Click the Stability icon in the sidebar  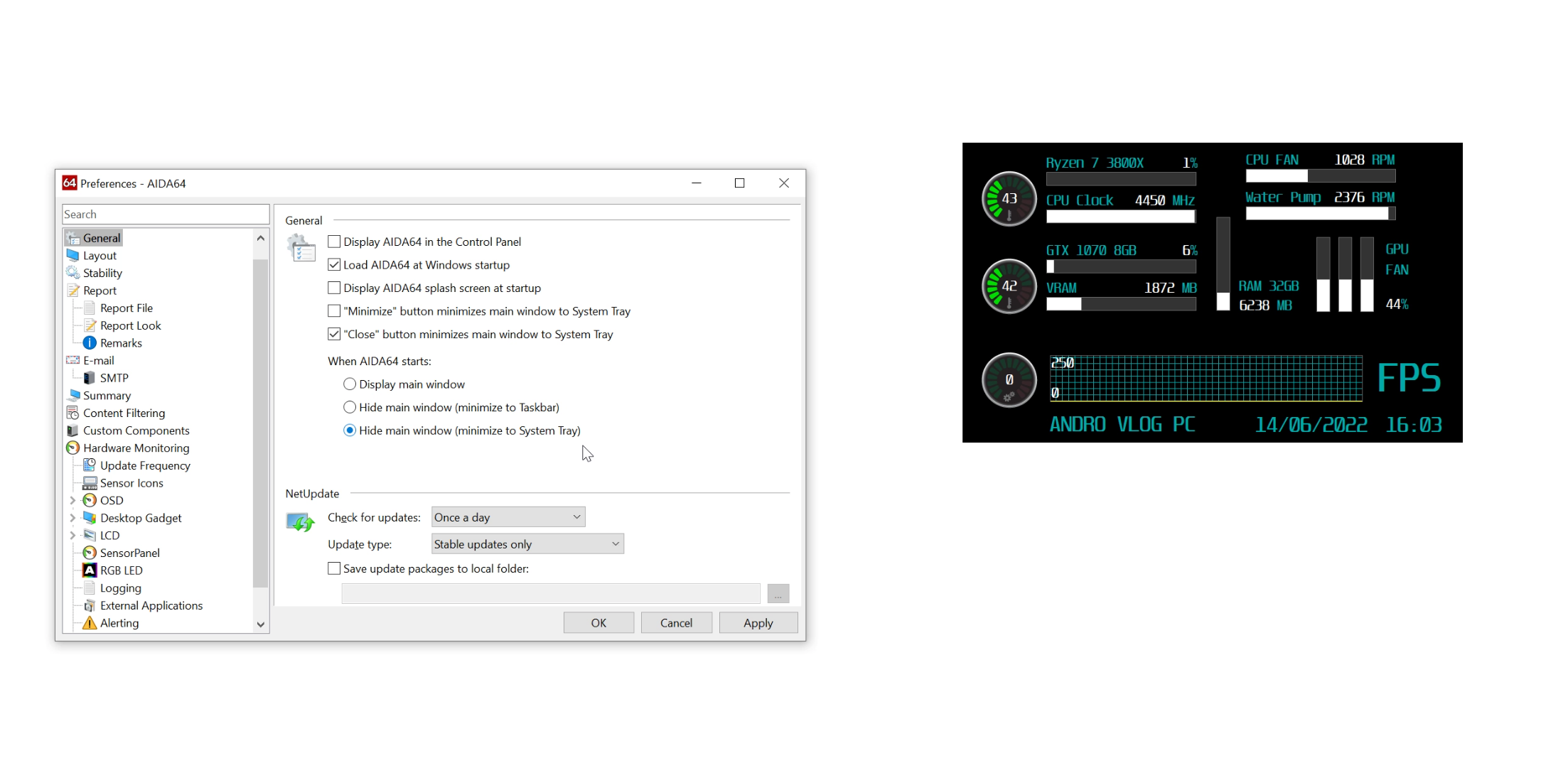[x=73, y=273]
